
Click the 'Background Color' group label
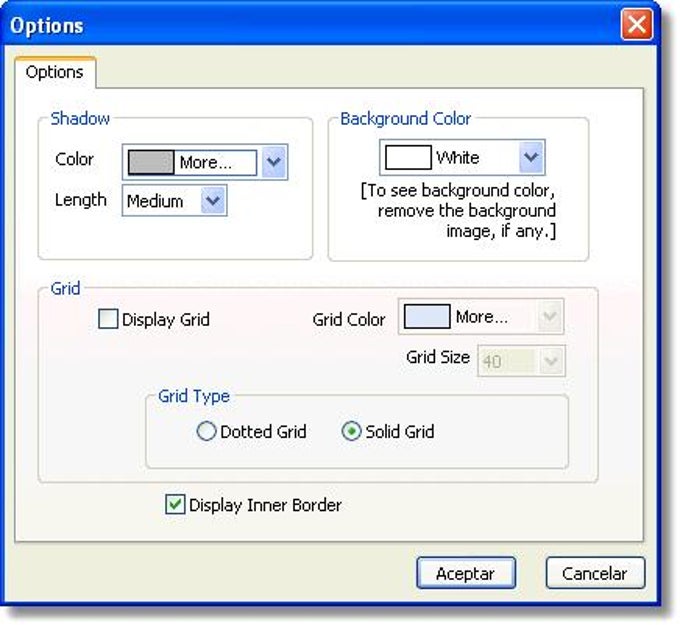pos(405,118)
